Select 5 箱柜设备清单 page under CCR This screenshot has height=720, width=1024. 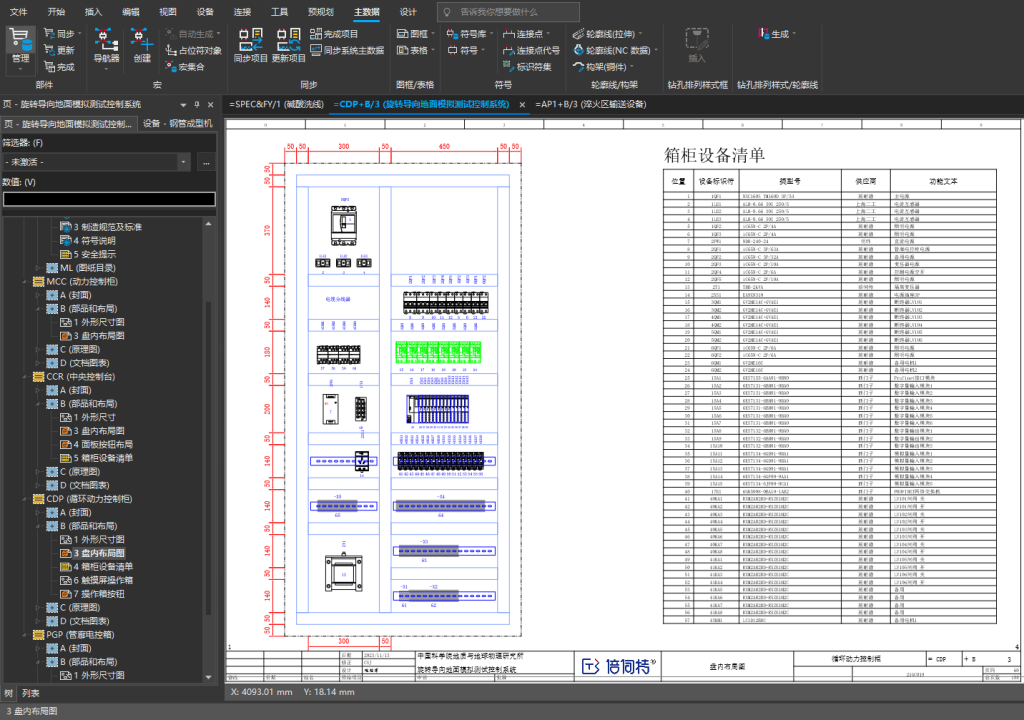97,458
